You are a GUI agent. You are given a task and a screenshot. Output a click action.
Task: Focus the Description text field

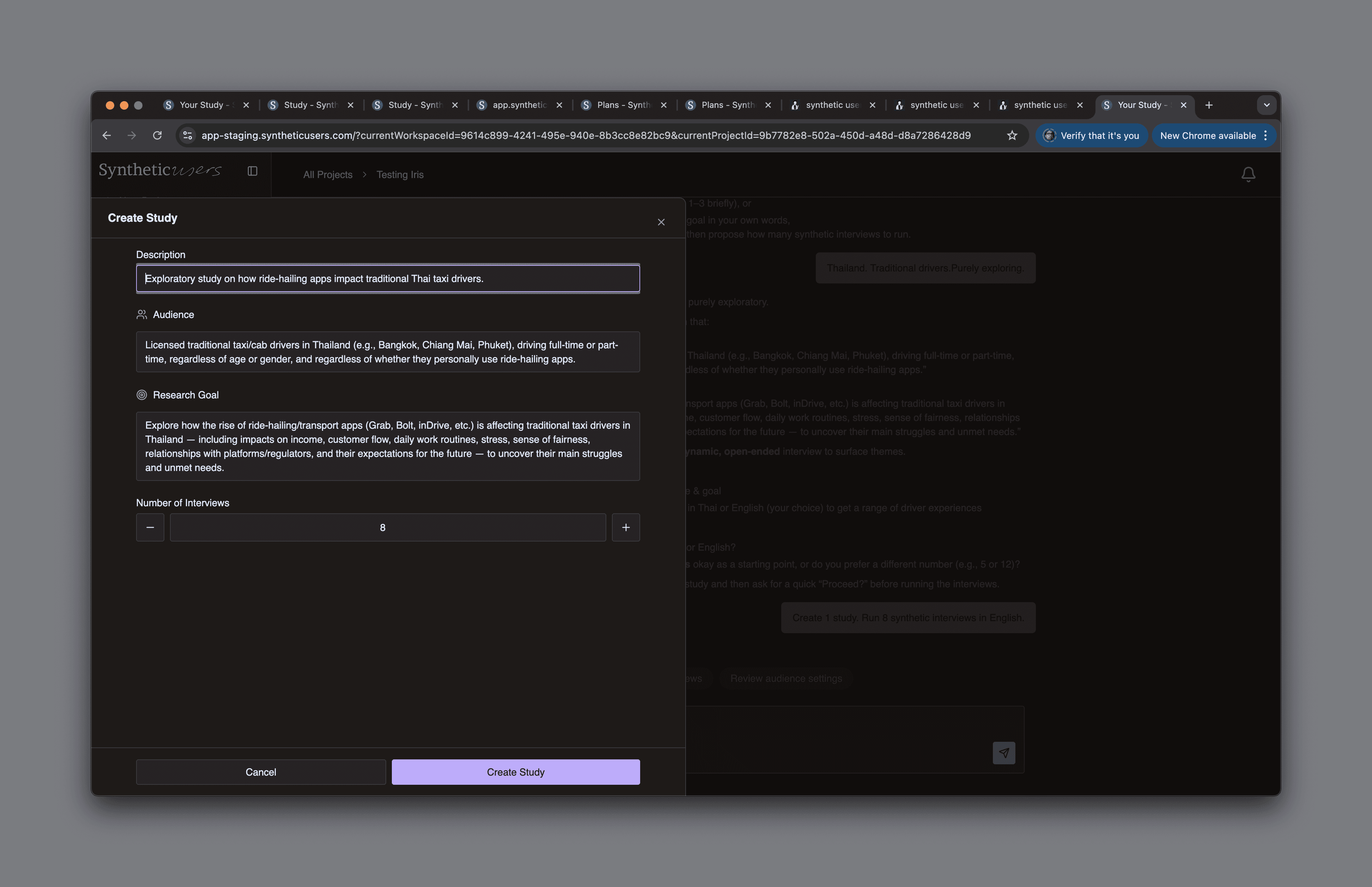(x=387, y=279)
